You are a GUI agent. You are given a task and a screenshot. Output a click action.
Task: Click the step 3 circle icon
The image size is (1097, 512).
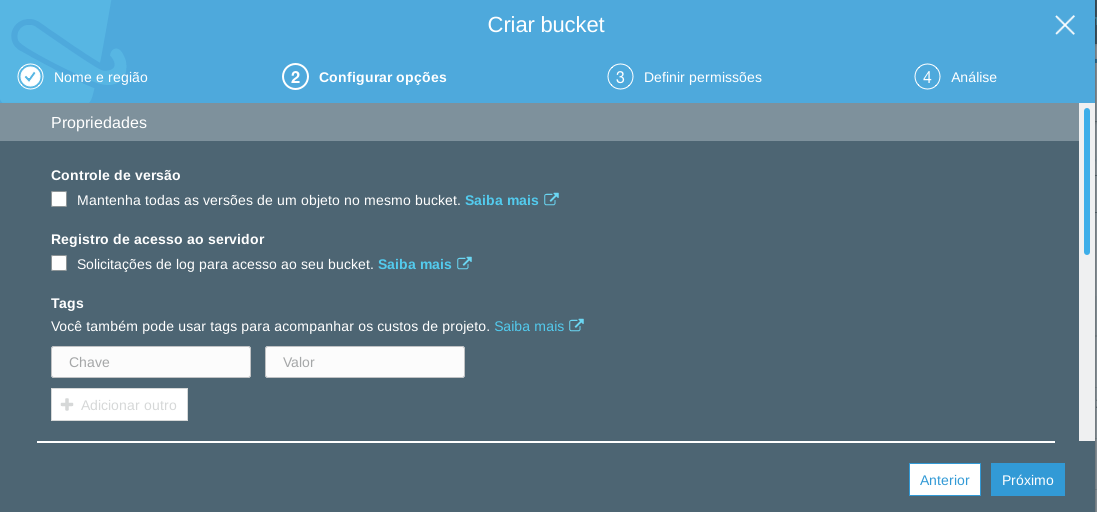point(620,77)
